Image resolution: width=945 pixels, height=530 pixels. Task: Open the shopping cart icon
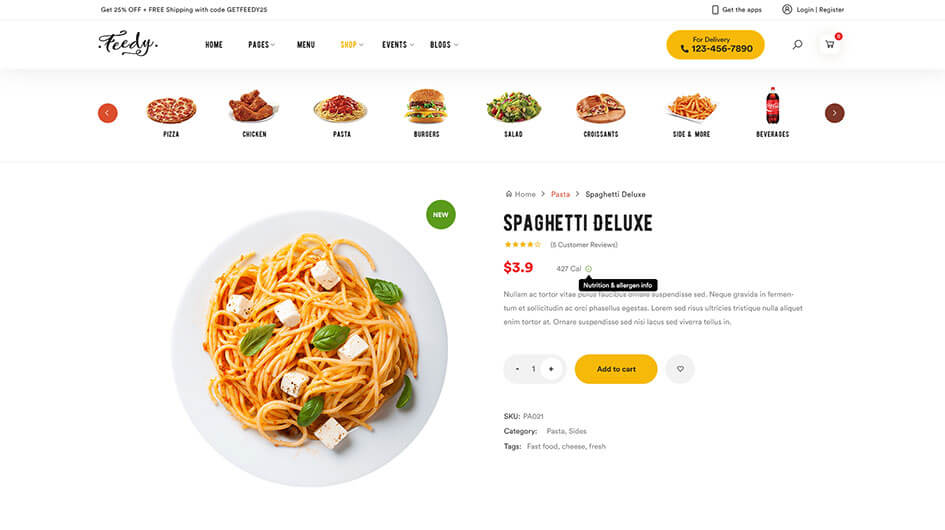click(830, 45)
